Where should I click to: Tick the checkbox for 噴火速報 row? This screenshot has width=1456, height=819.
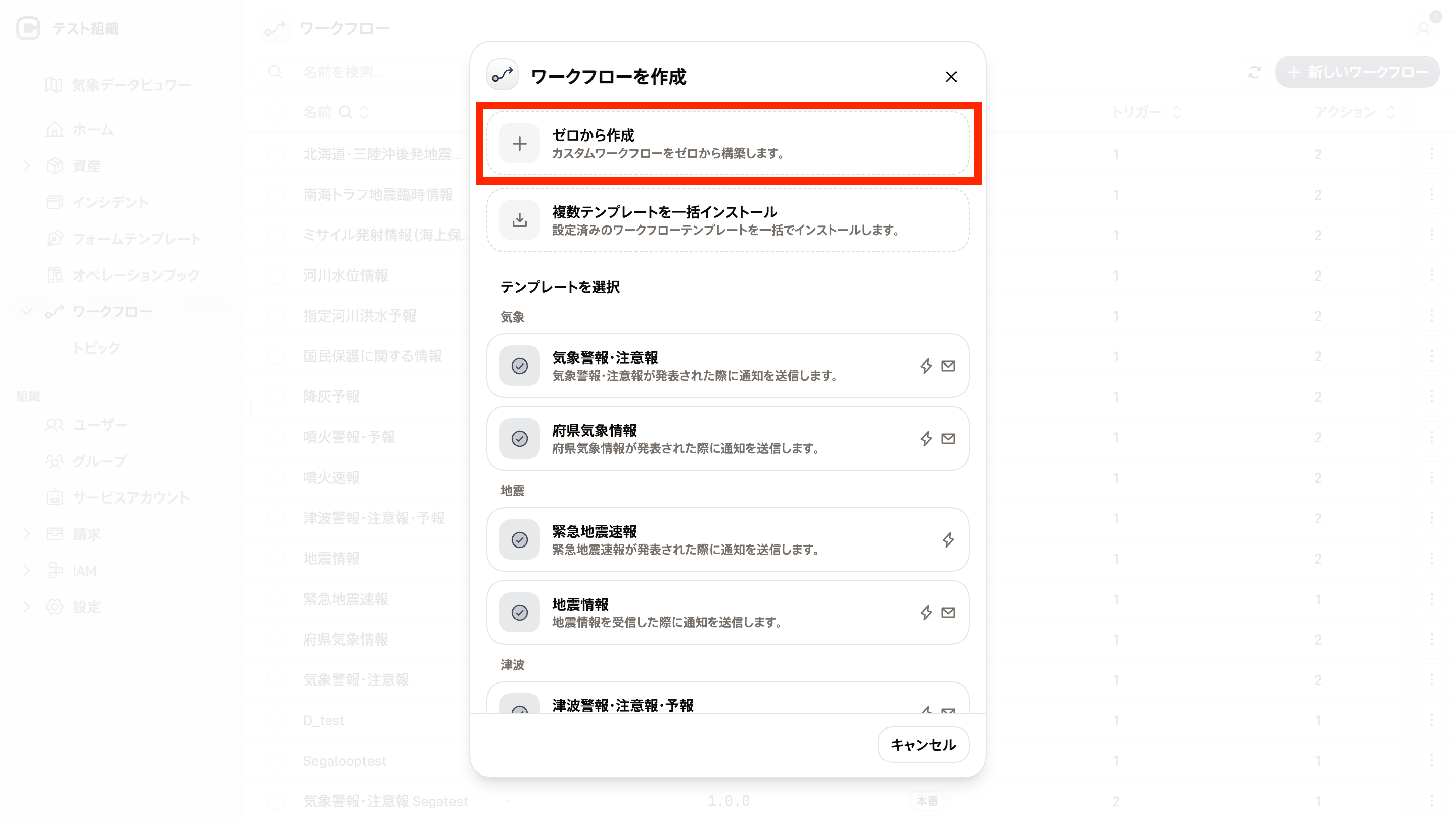(x=275, y=478)
